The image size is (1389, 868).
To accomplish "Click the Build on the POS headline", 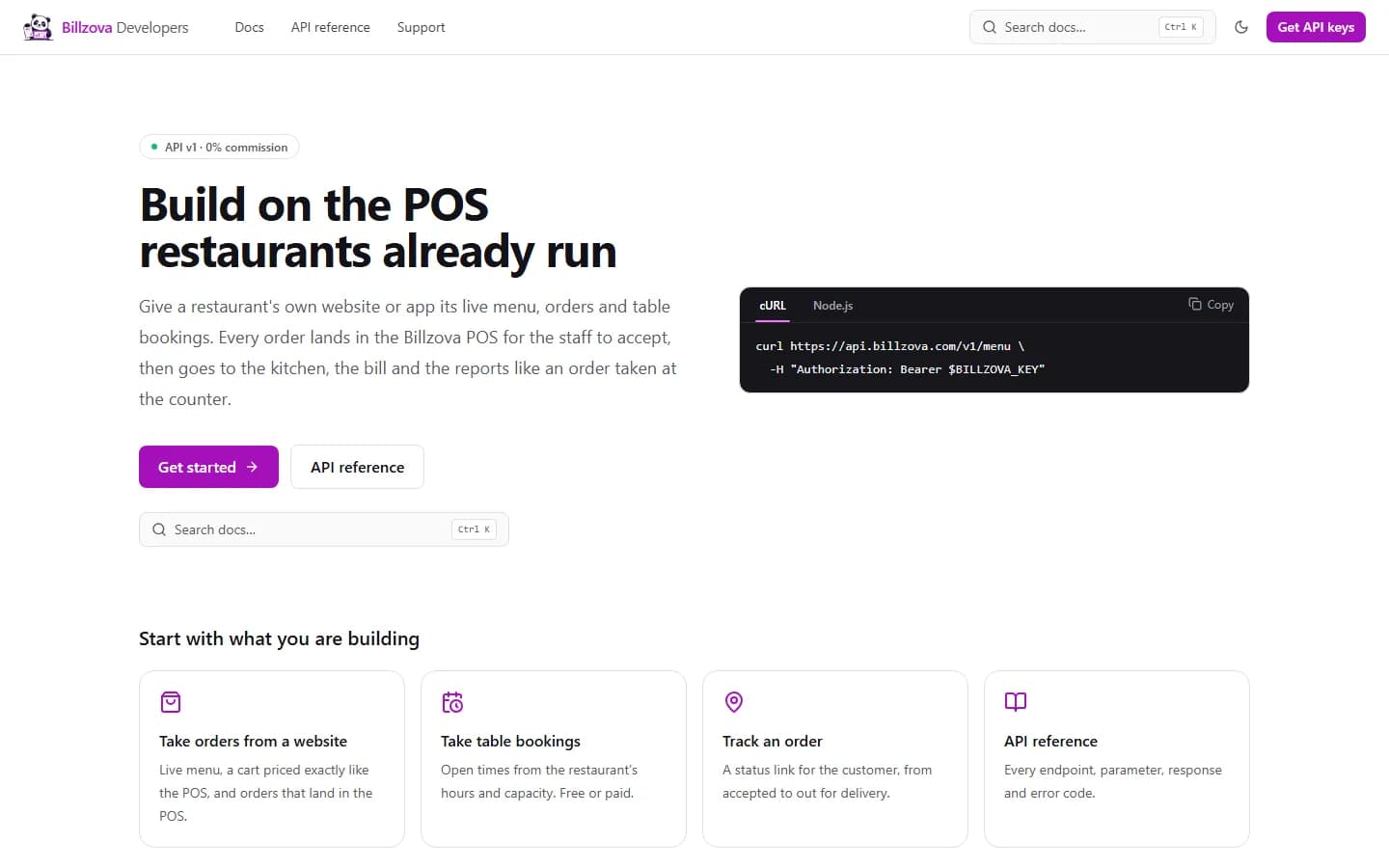I will 378,228.
